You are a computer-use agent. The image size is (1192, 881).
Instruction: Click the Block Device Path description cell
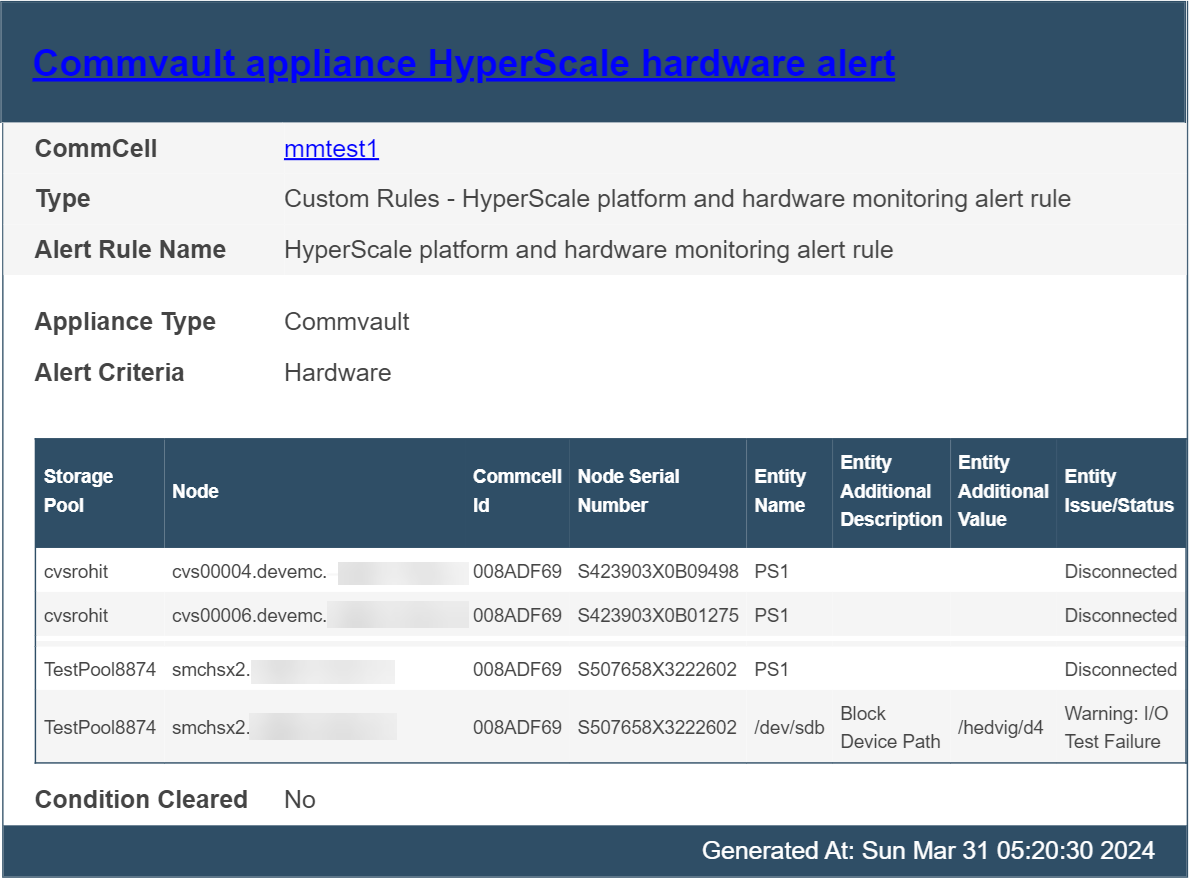pos(889,727)
